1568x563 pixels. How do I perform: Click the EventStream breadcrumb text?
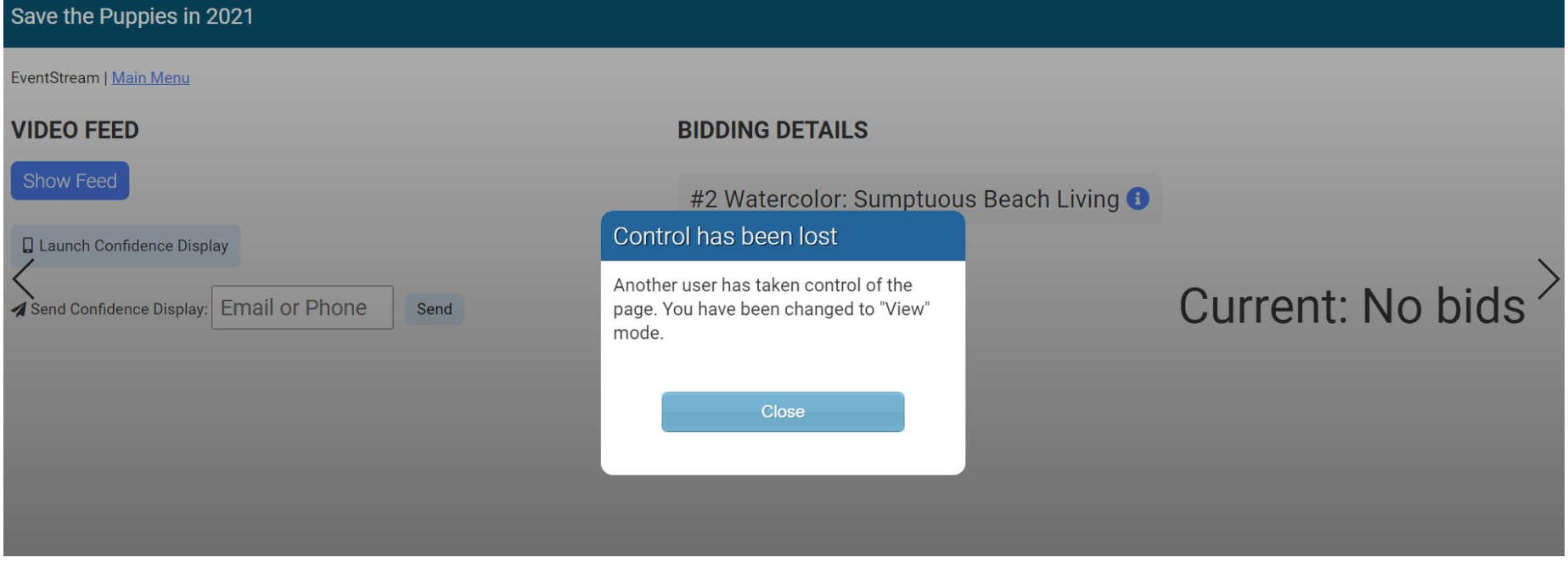point(54,77)
